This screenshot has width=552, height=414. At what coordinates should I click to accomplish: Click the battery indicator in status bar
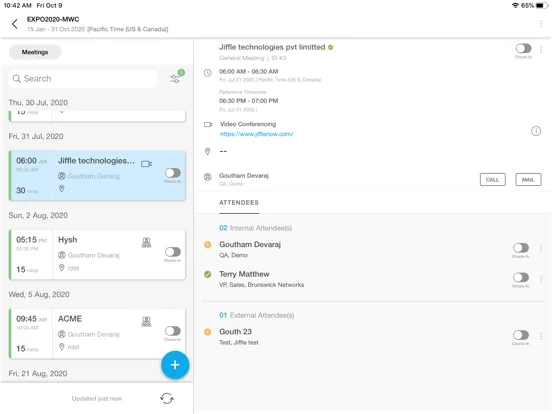coord(542,5)
